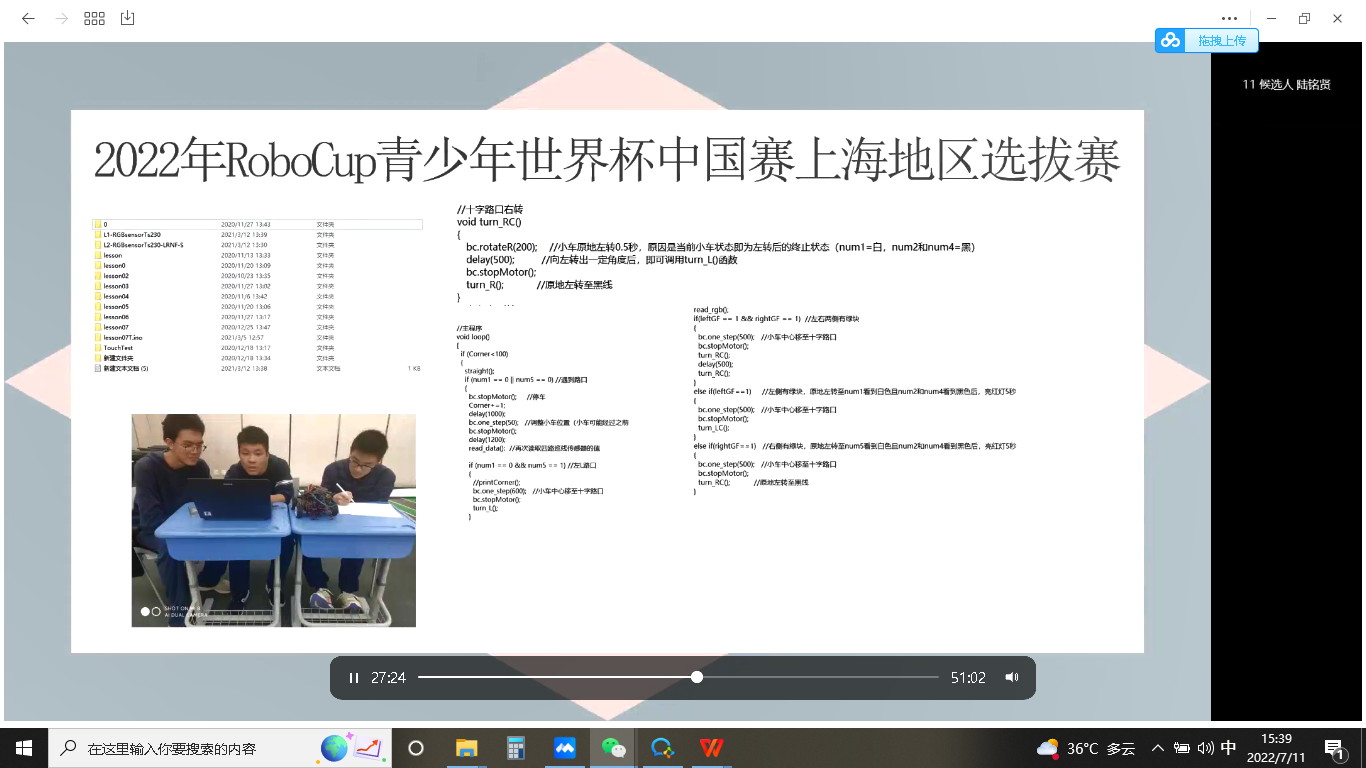Open Cortana circle icon on taskbar
Screen dimensions: 1366x768
tap(416, 748)
